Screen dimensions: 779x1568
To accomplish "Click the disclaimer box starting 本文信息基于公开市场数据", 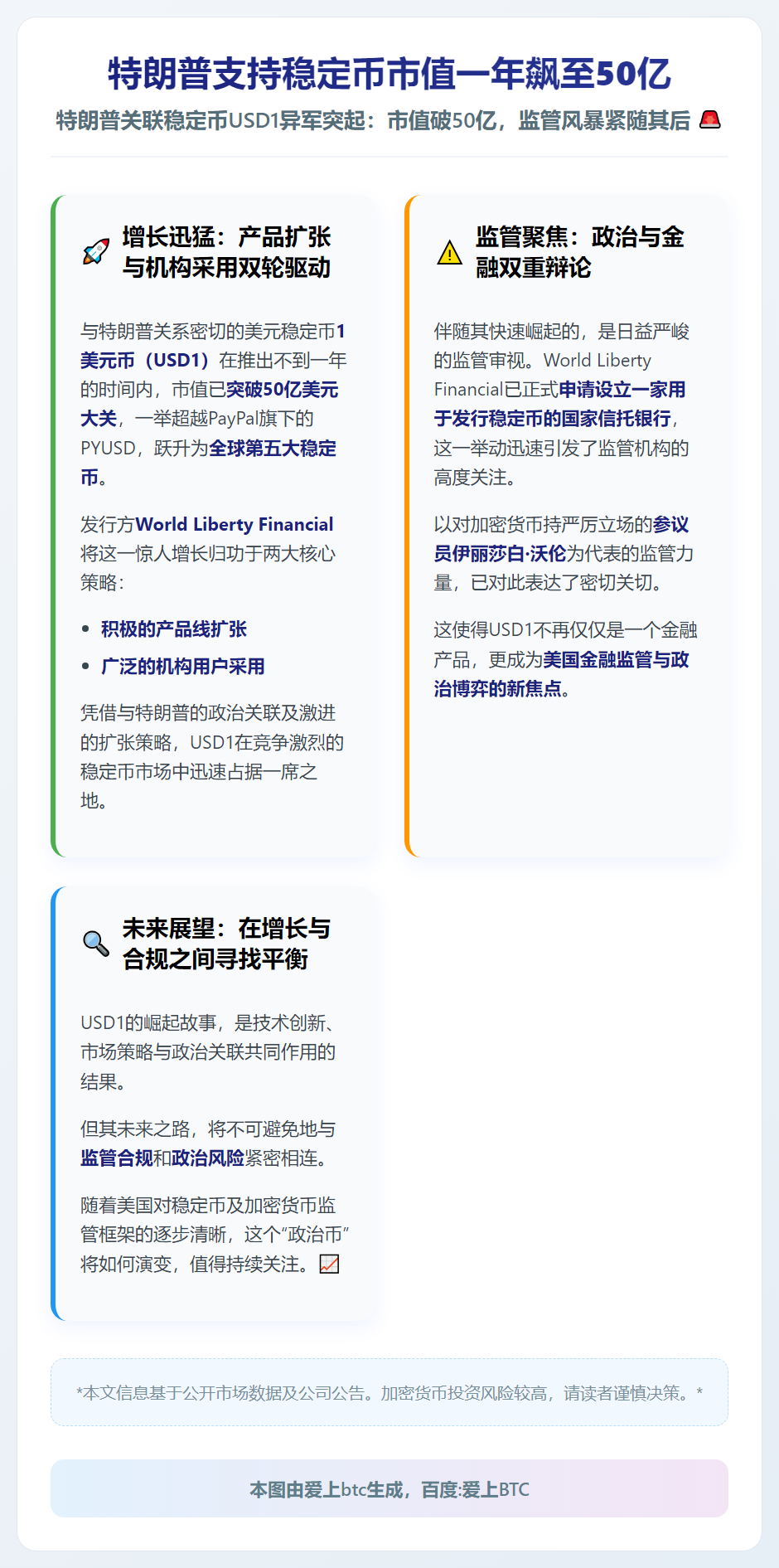I will click(x=389, y=1392).
